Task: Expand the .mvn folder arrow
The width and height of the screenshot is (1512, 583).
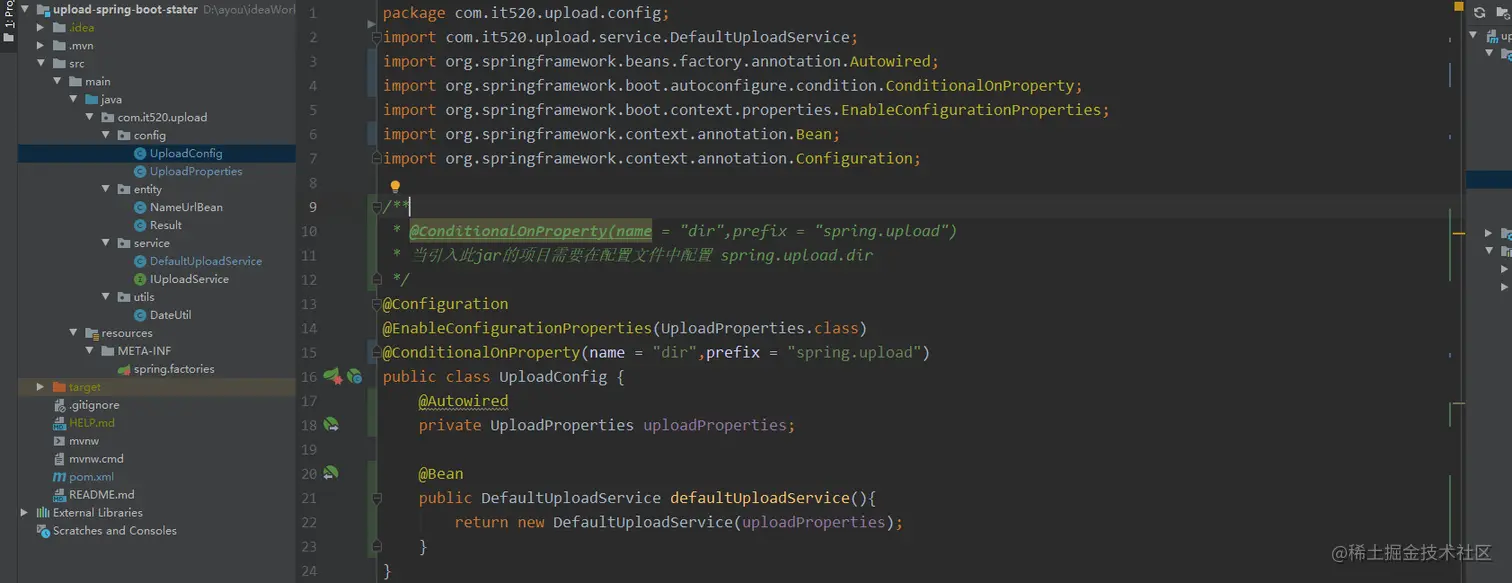Action: pos(41,46)
